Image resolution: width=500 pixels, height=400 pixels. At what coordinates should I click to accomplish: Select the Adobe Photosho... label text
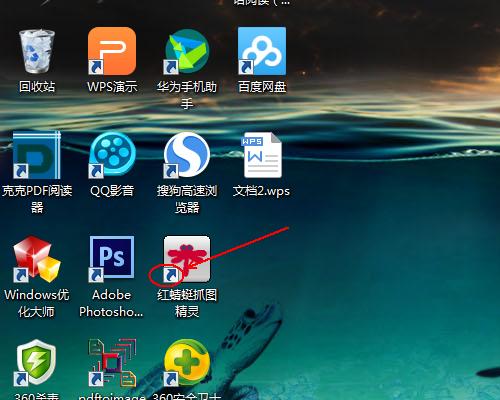coord(111,303)
